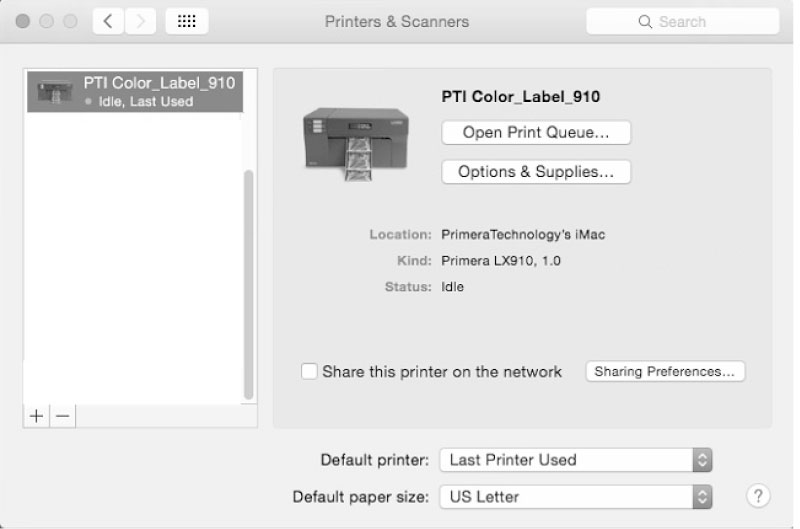Screen dimensions: 800x529
Task: Add a printer with the plus button
Action: click(36, 416)
